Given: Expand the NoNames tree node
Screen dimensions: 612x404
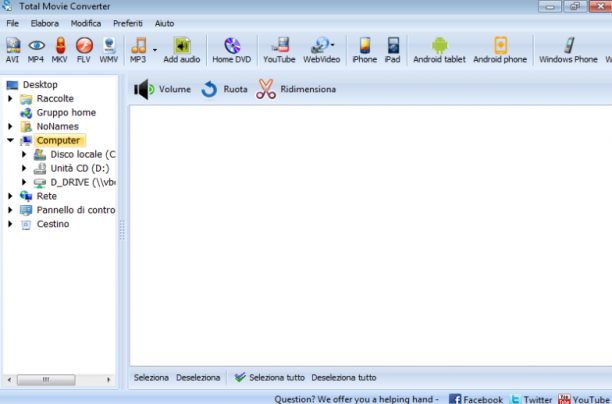Looking at the screenshot, I should click(10, 126).
